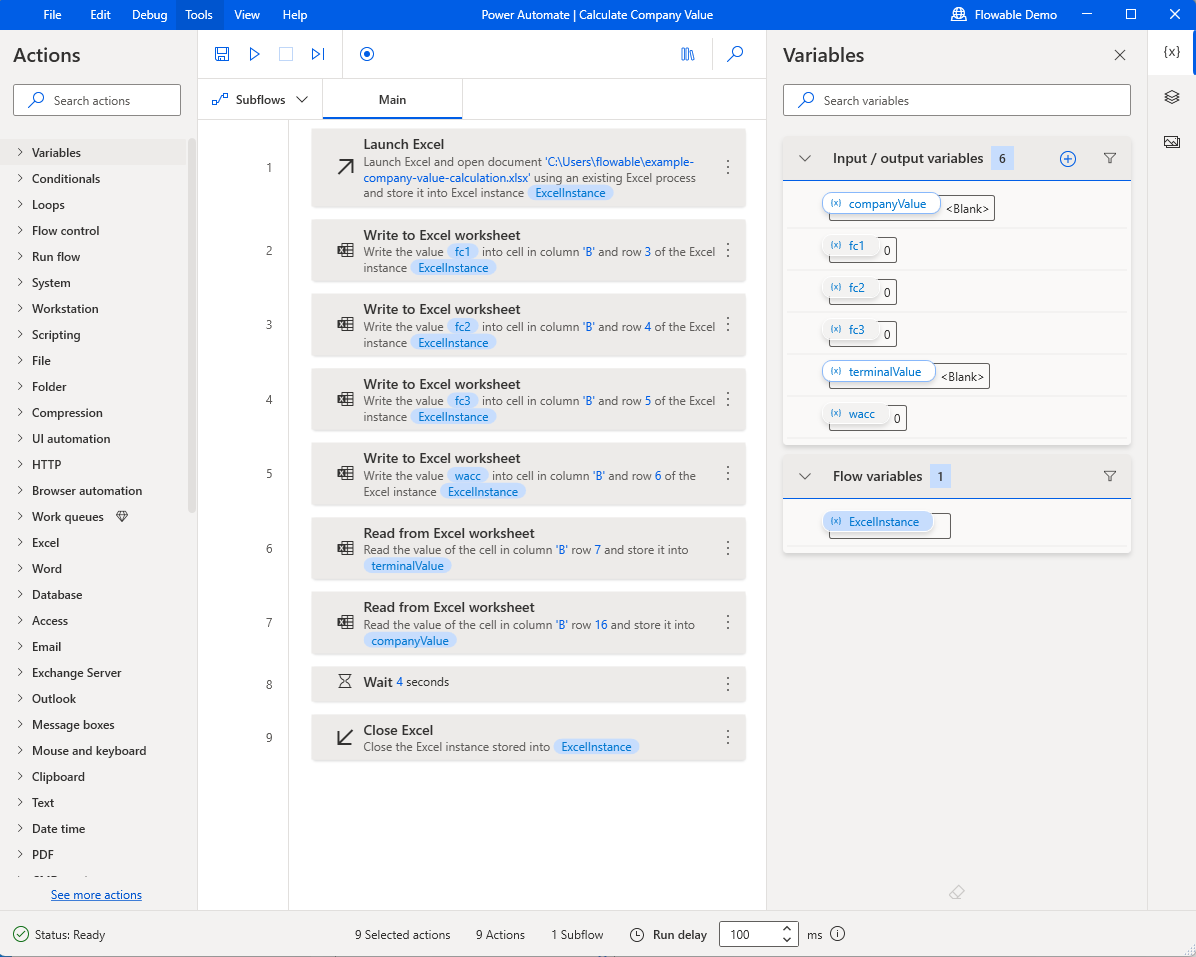1196x957 pixels.
Task: Open the UI elements pane
Action: (1170, 97)
